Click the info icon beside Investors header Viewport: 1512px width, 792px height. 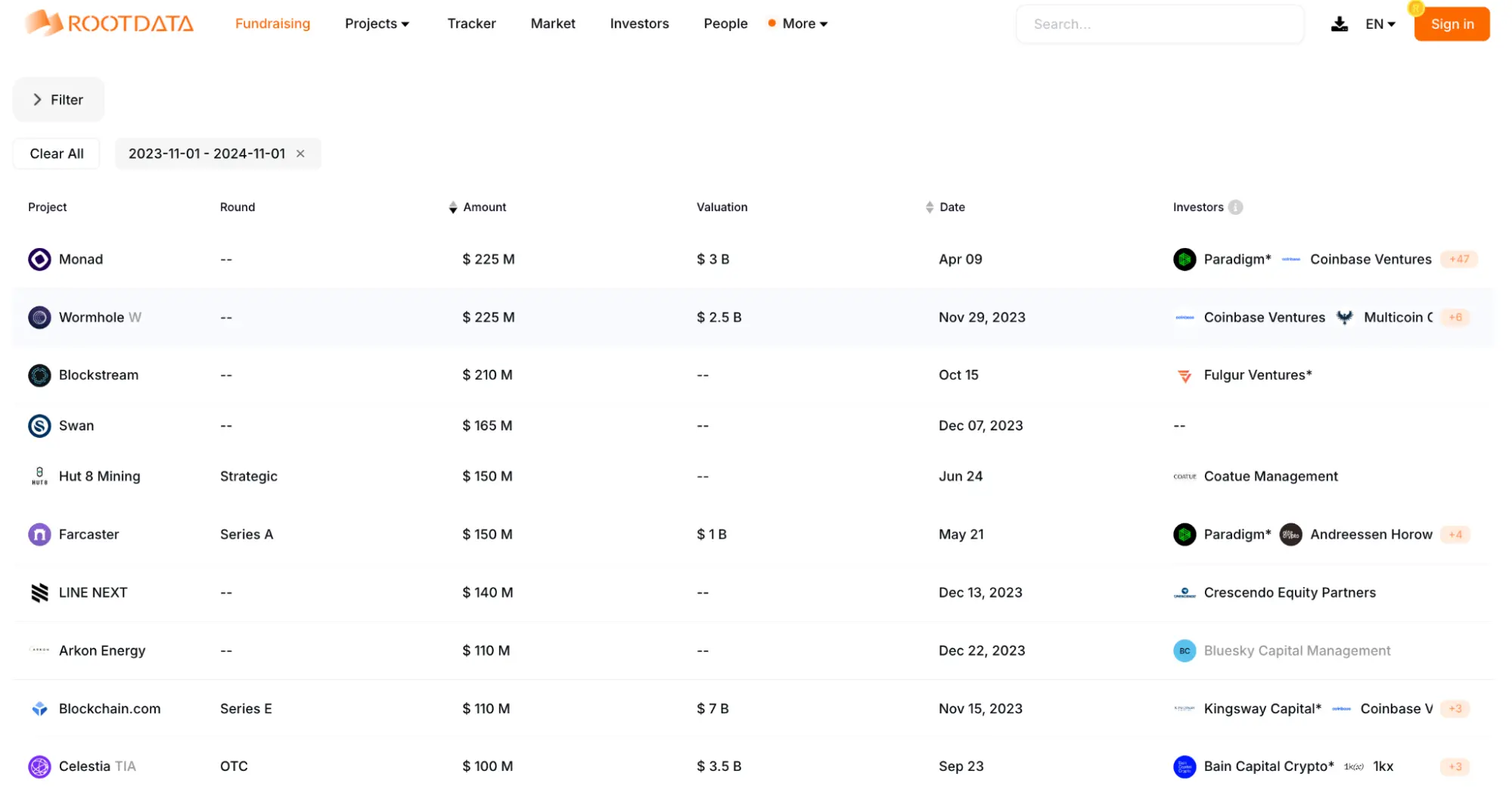coord(1235,207)
